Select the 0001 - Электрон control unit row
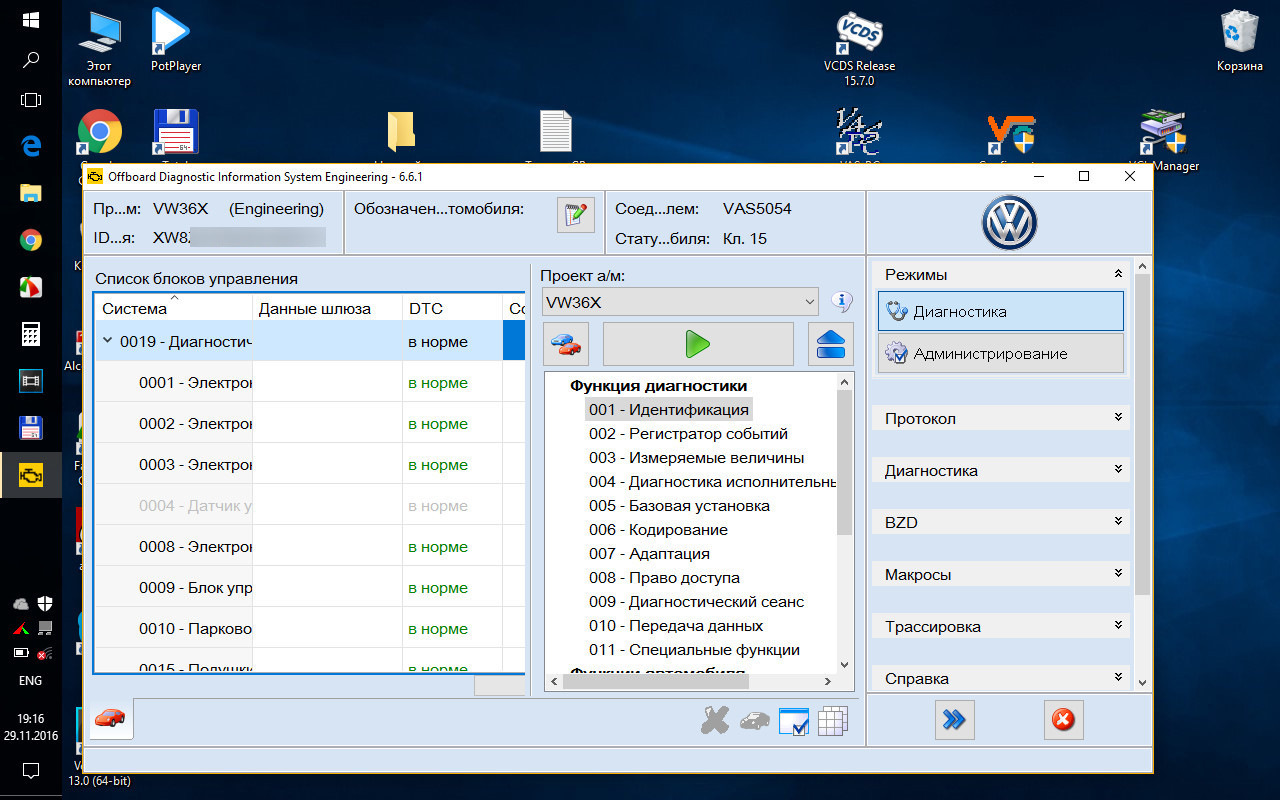1280x800 pixels. click(309, 382)
